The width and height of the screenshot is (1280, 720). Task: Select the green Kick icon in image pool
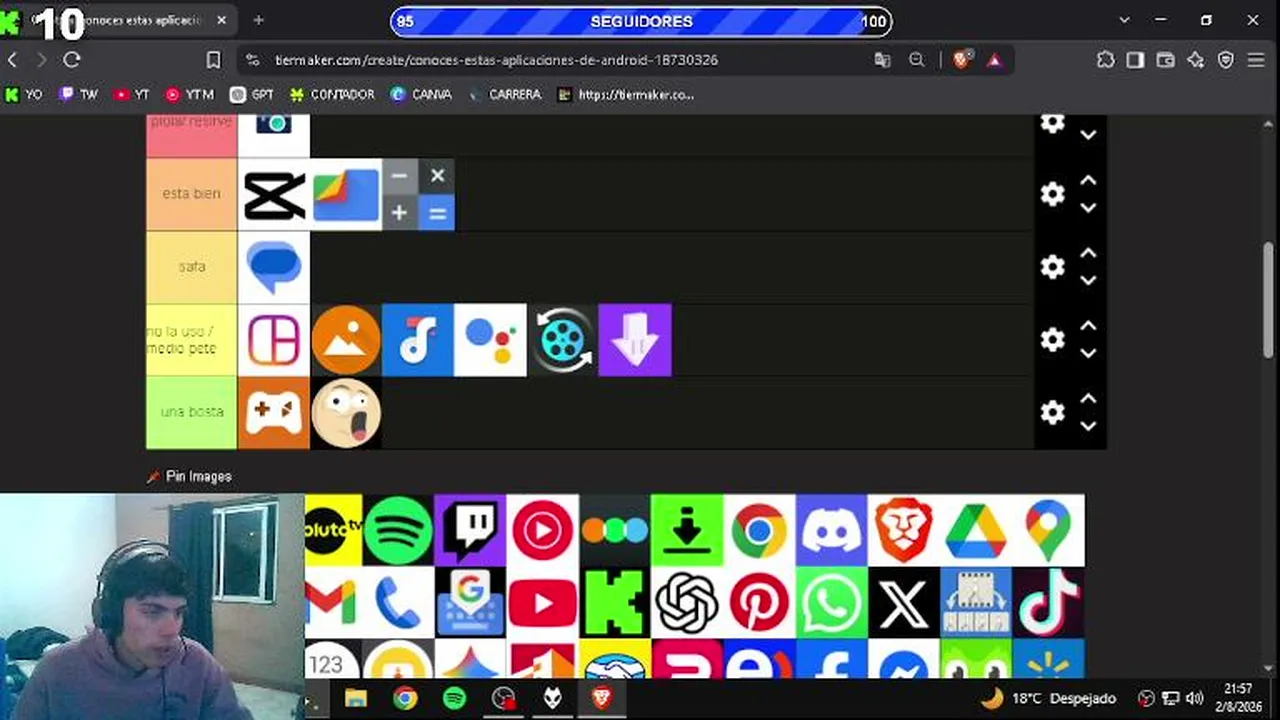click(614, 602)
